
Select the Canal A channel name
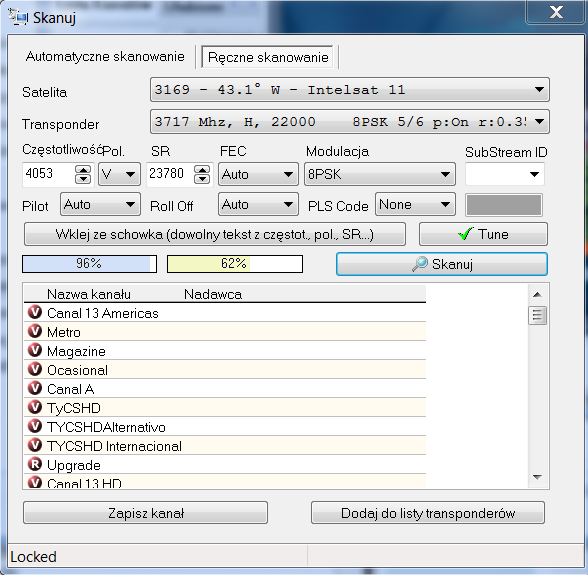70,389
